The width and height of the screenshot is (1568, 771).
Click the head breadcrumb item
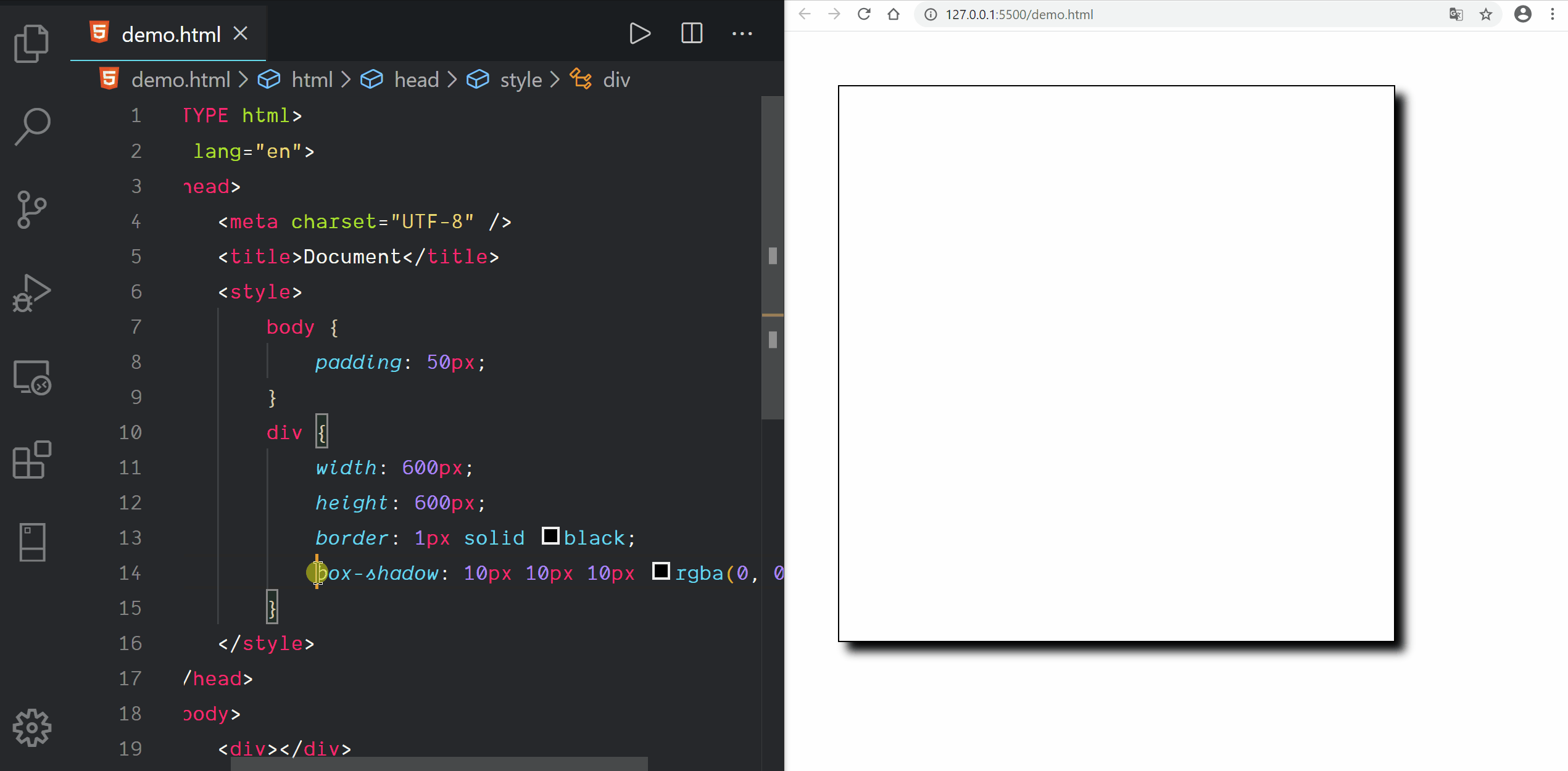point(416,80)
